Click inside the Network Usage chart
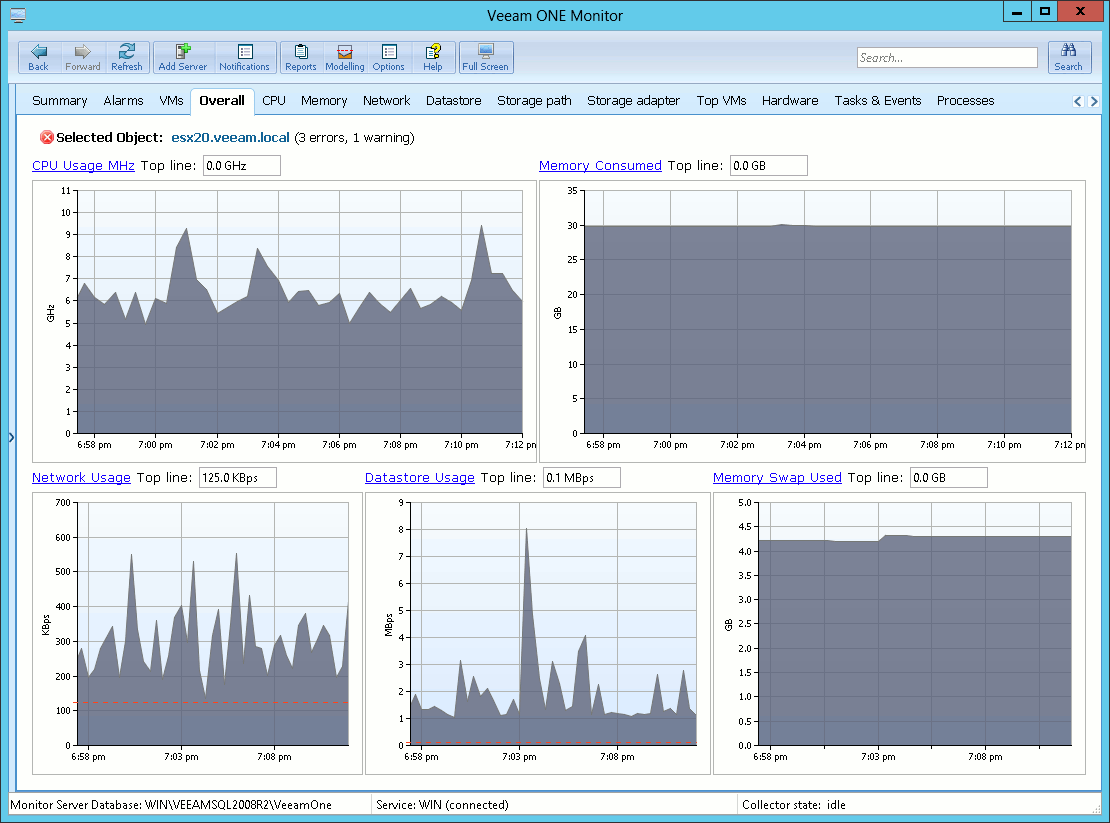This screenshot has height=823, width=1110. (212, 623)
